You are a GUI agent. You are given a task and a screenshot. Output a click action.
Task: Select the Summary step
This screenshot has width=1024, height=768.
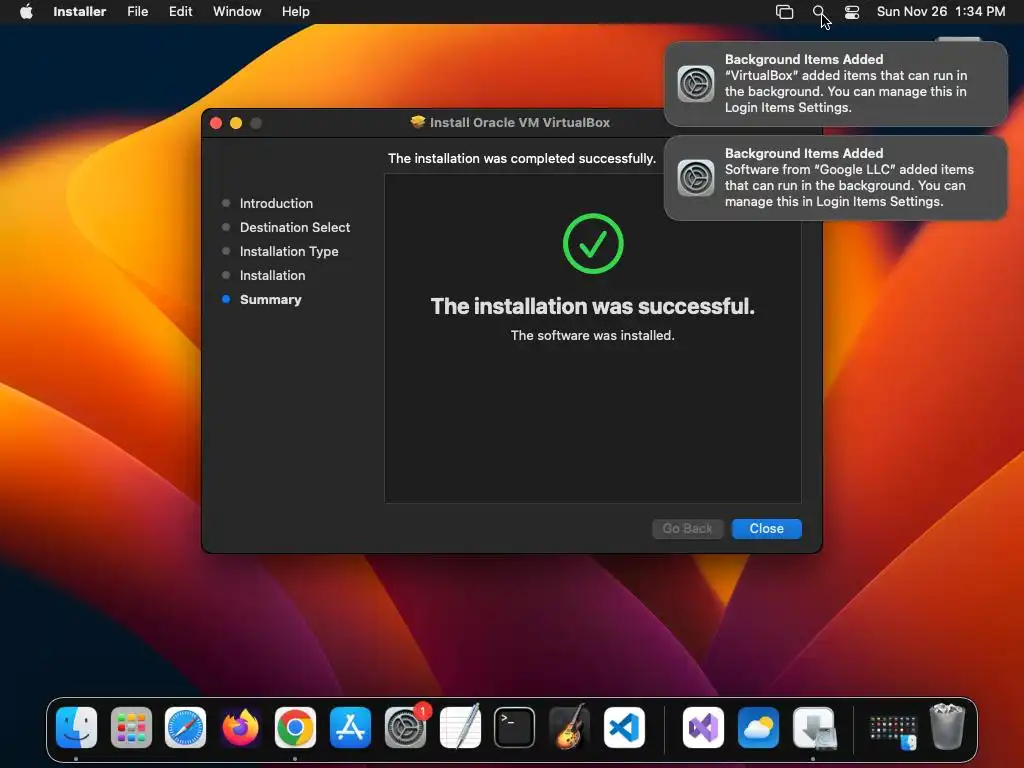point(270,300)
